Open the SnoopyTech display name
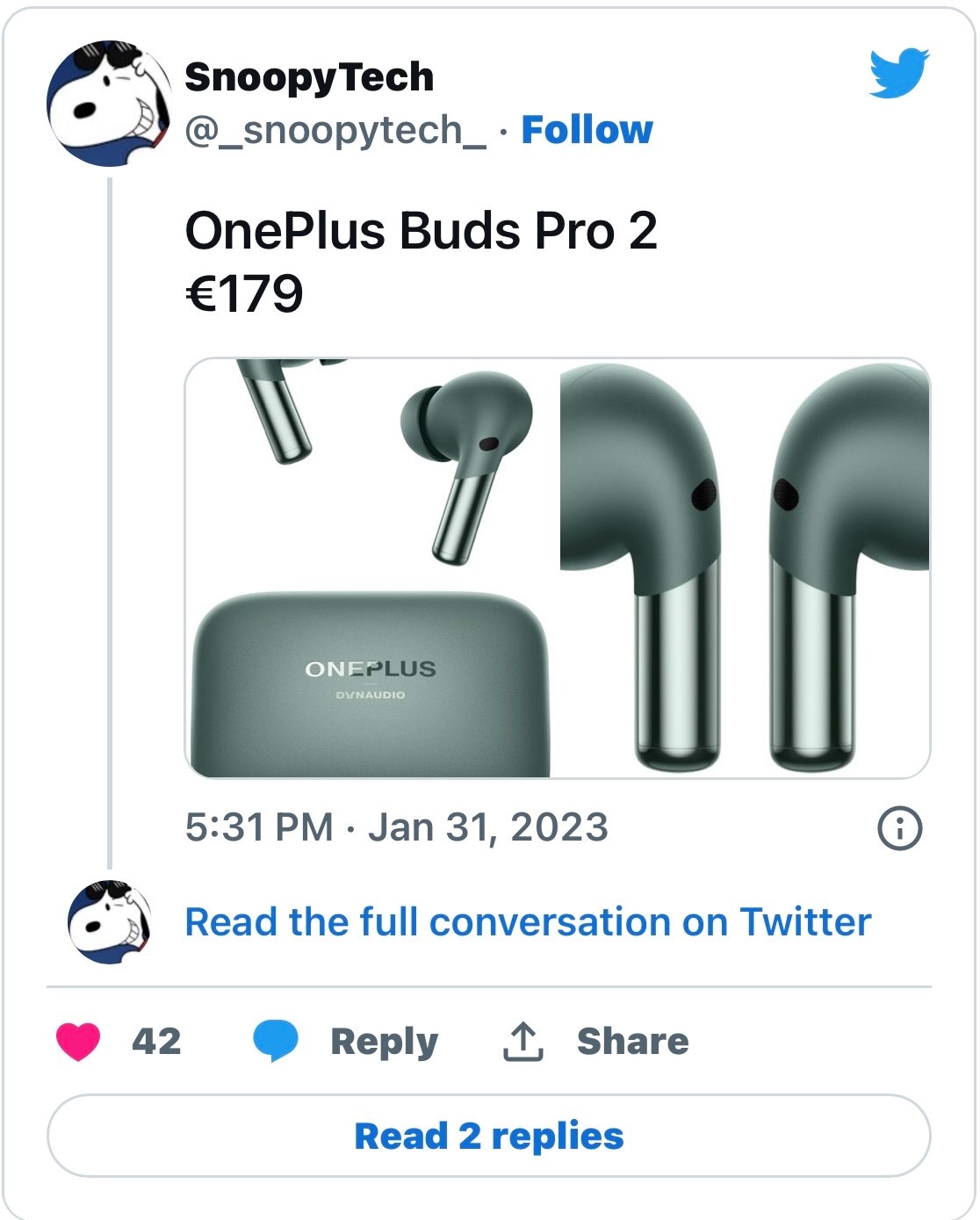 tap(309, 77)
